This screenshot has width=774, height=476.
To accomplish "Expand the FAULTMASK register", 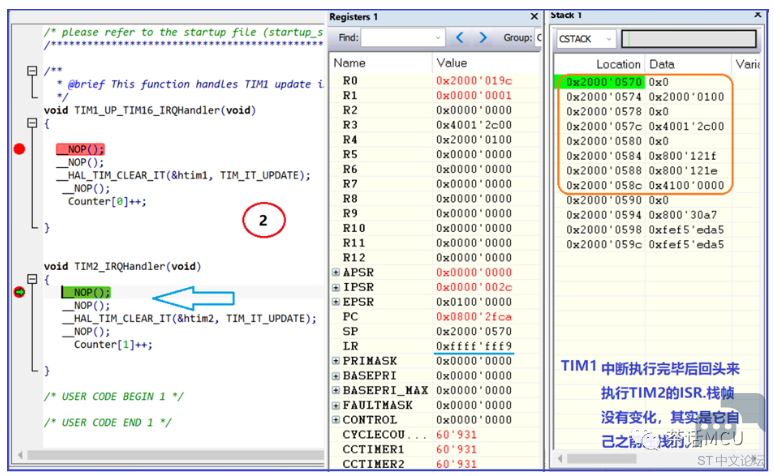I will tap(336, 405).
